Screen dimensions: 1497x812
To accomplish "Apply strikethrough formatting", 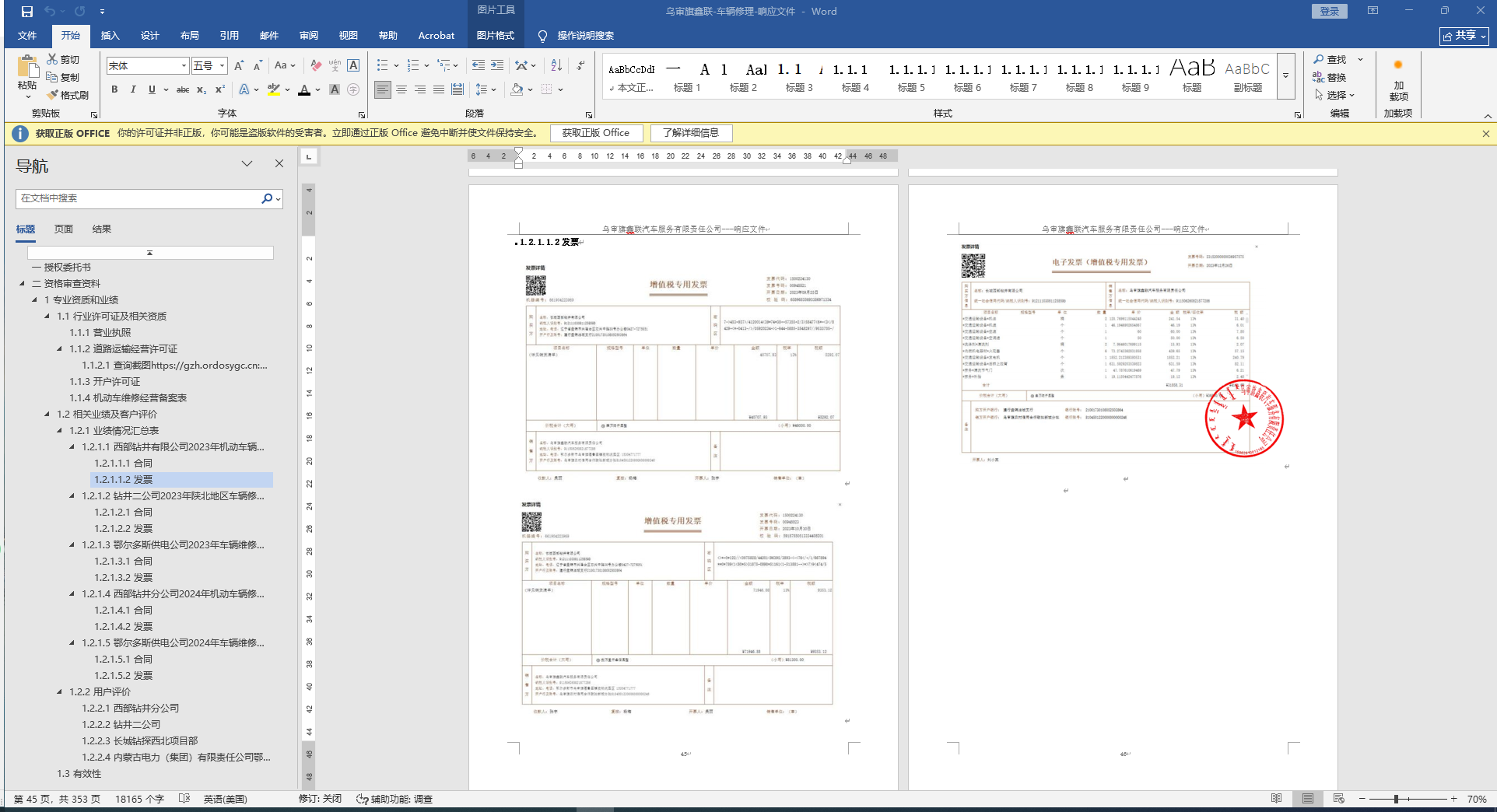I will click(x=183, y=90).
